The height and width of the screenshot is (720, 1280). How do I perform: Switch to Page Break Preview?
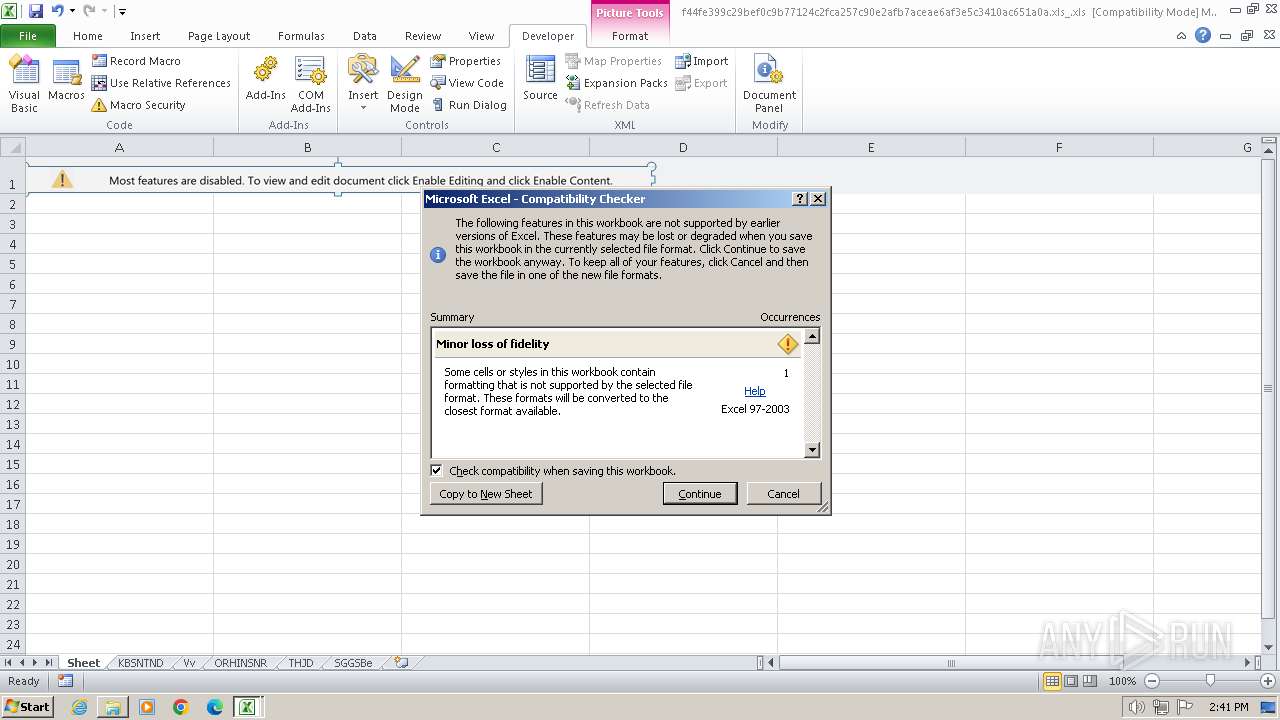(1090, 681)
